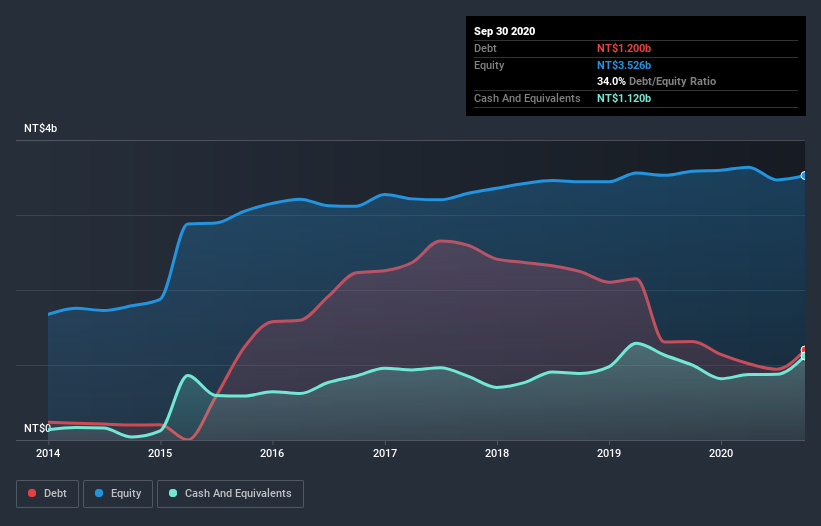This screenshot has height=526, width=821.
Task: Click the 2019 x-axis label
Action: click(x=609, y=453)
